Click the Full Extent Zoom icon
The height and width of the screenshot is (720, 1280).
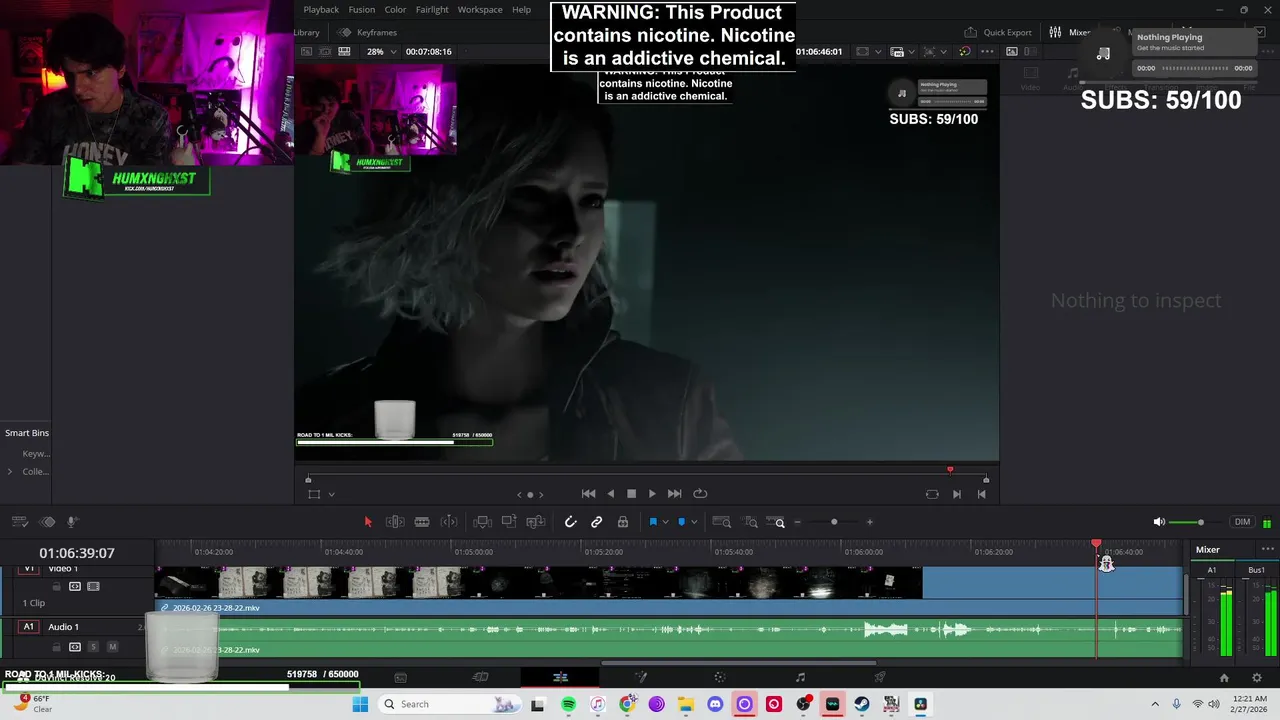pos(721,522)
